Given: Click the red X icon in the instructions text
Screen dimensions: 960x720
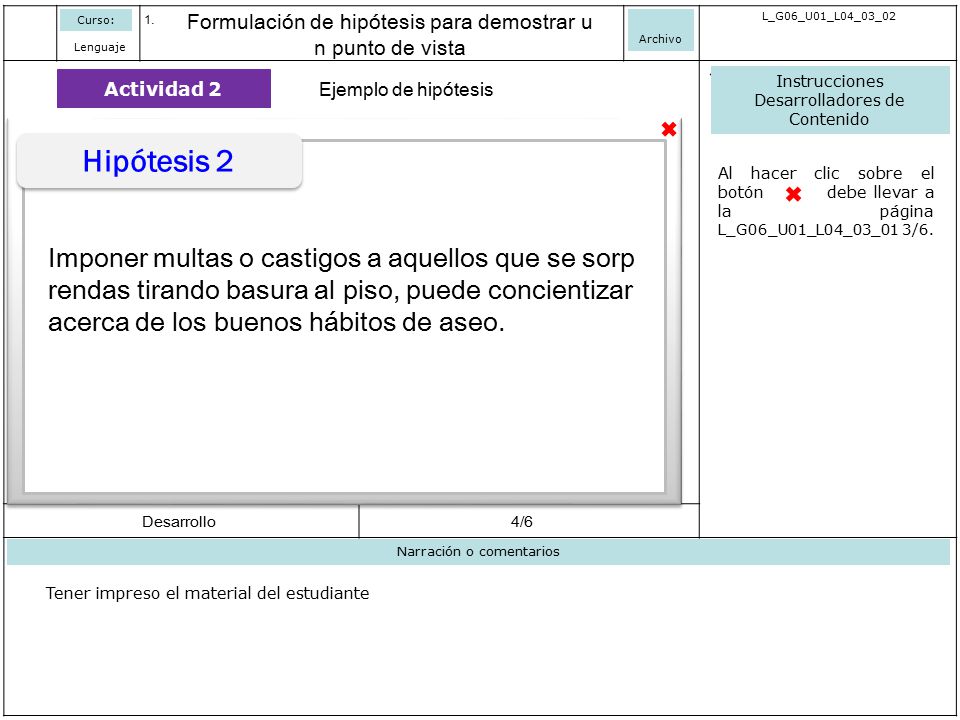Looking at the screenshot, I should [793, 194].
